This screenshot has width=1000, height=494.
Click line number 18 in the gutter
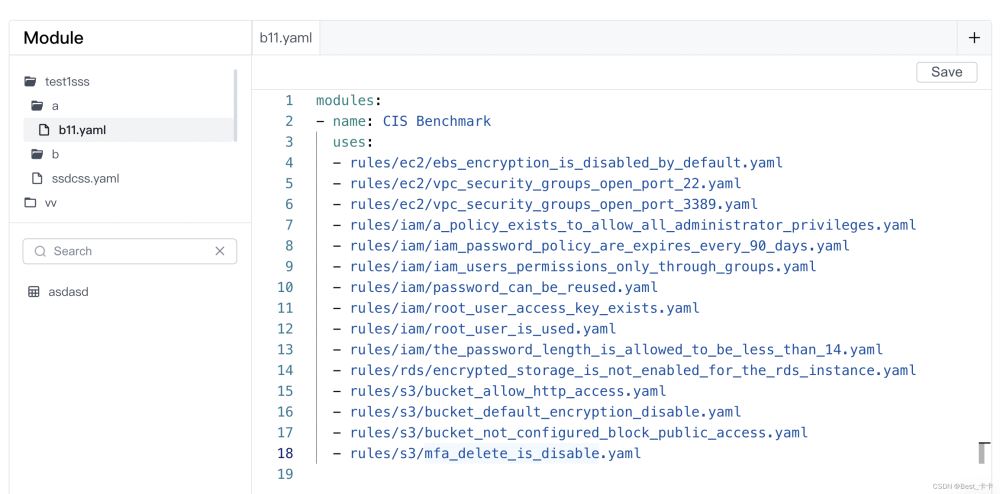click(285, 453)
